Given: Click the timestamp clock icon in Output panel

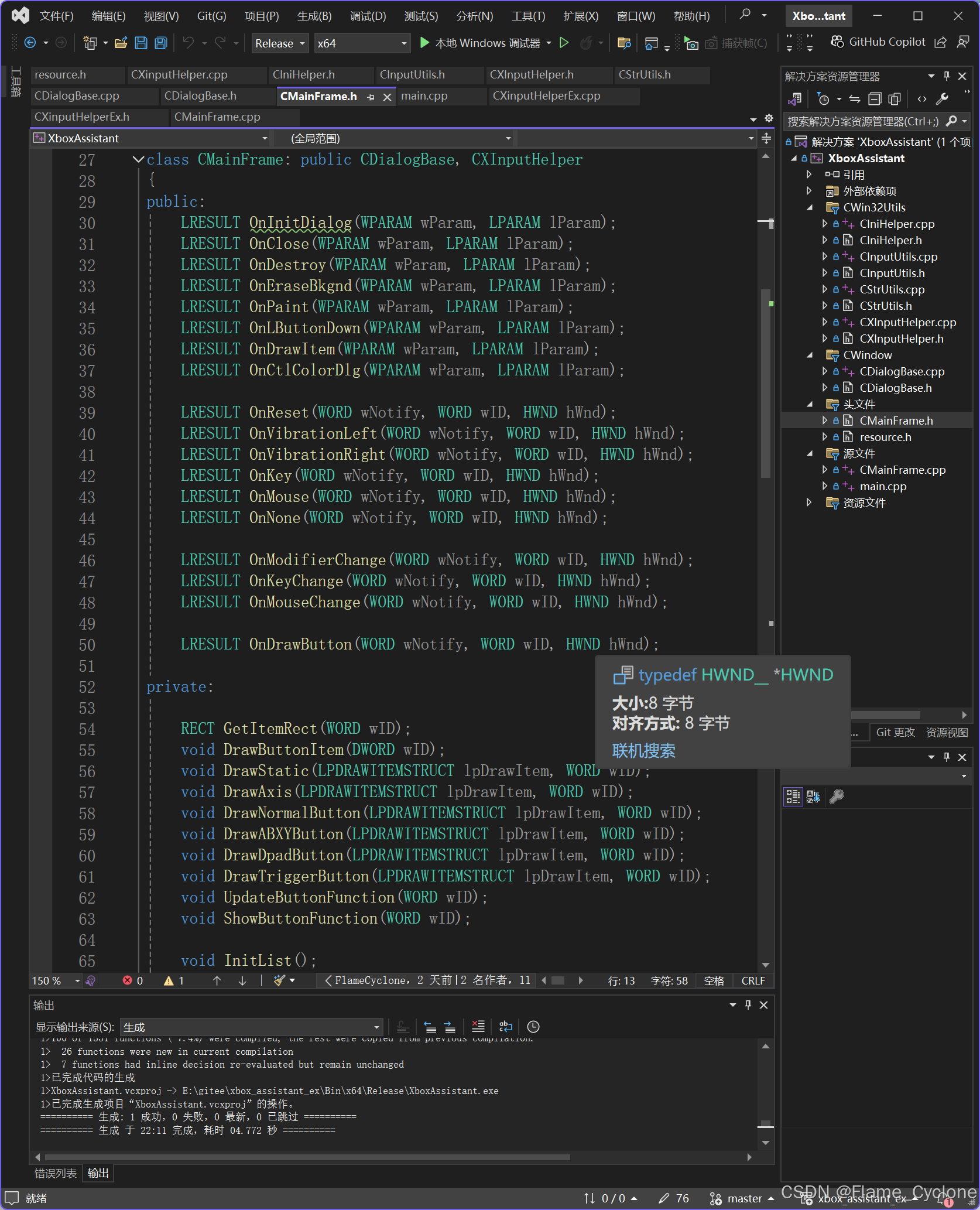Looking at the screenshot, I should click(x=533, y=1027).
